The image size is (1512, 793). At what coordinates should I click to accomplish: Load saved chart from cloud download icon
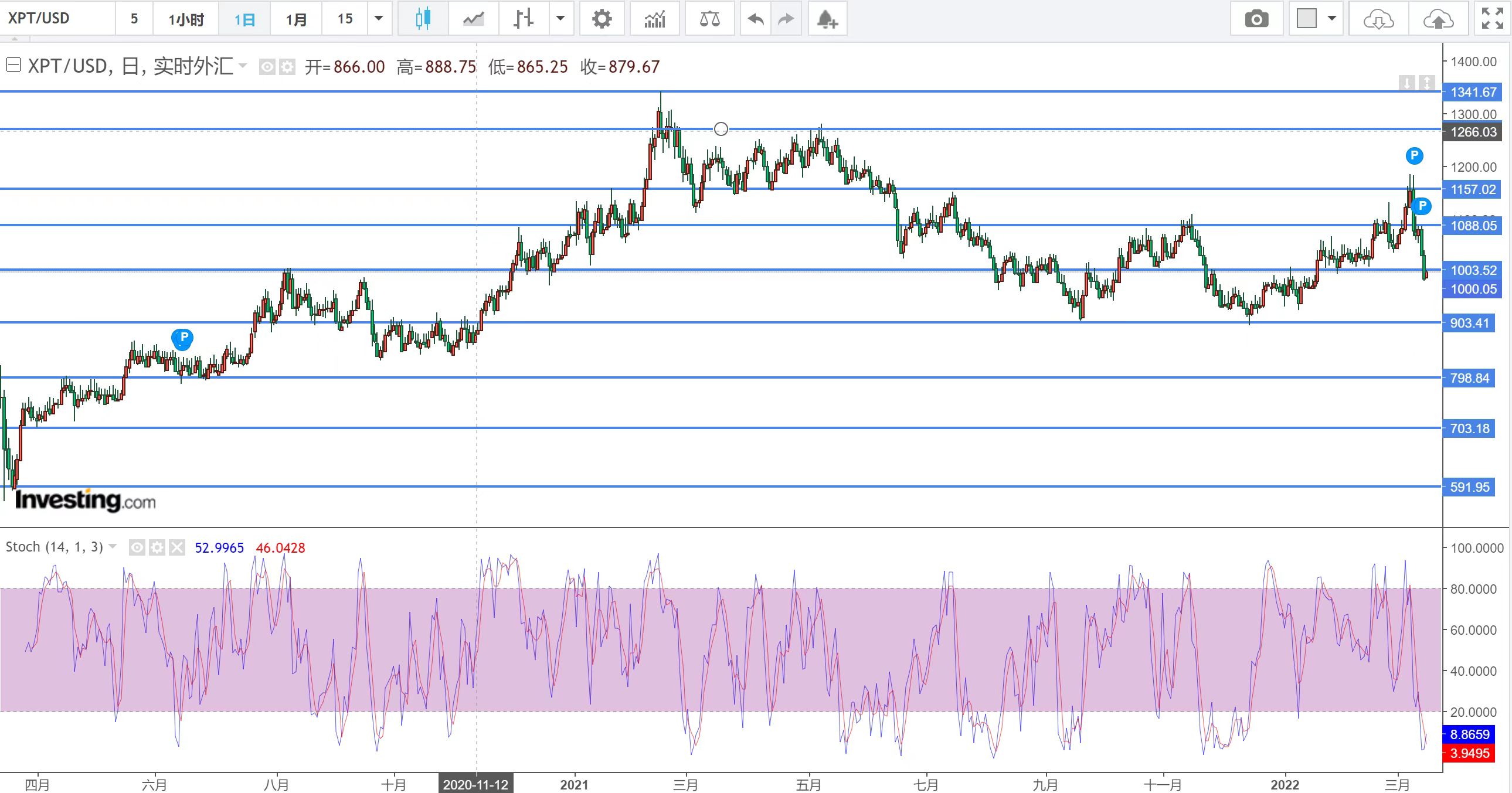click(1378, 19)
